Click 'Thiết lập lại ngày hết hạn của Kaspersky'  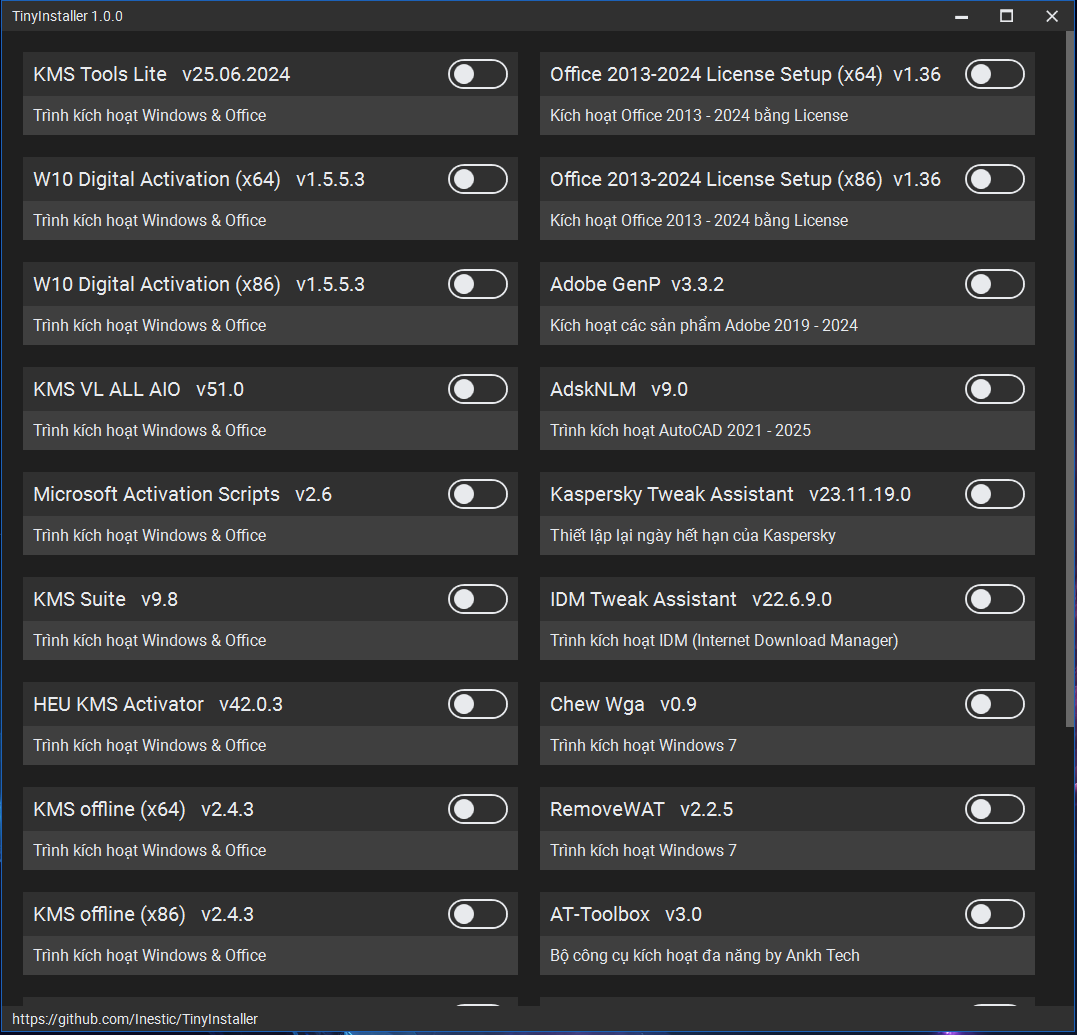pos(693,536)
